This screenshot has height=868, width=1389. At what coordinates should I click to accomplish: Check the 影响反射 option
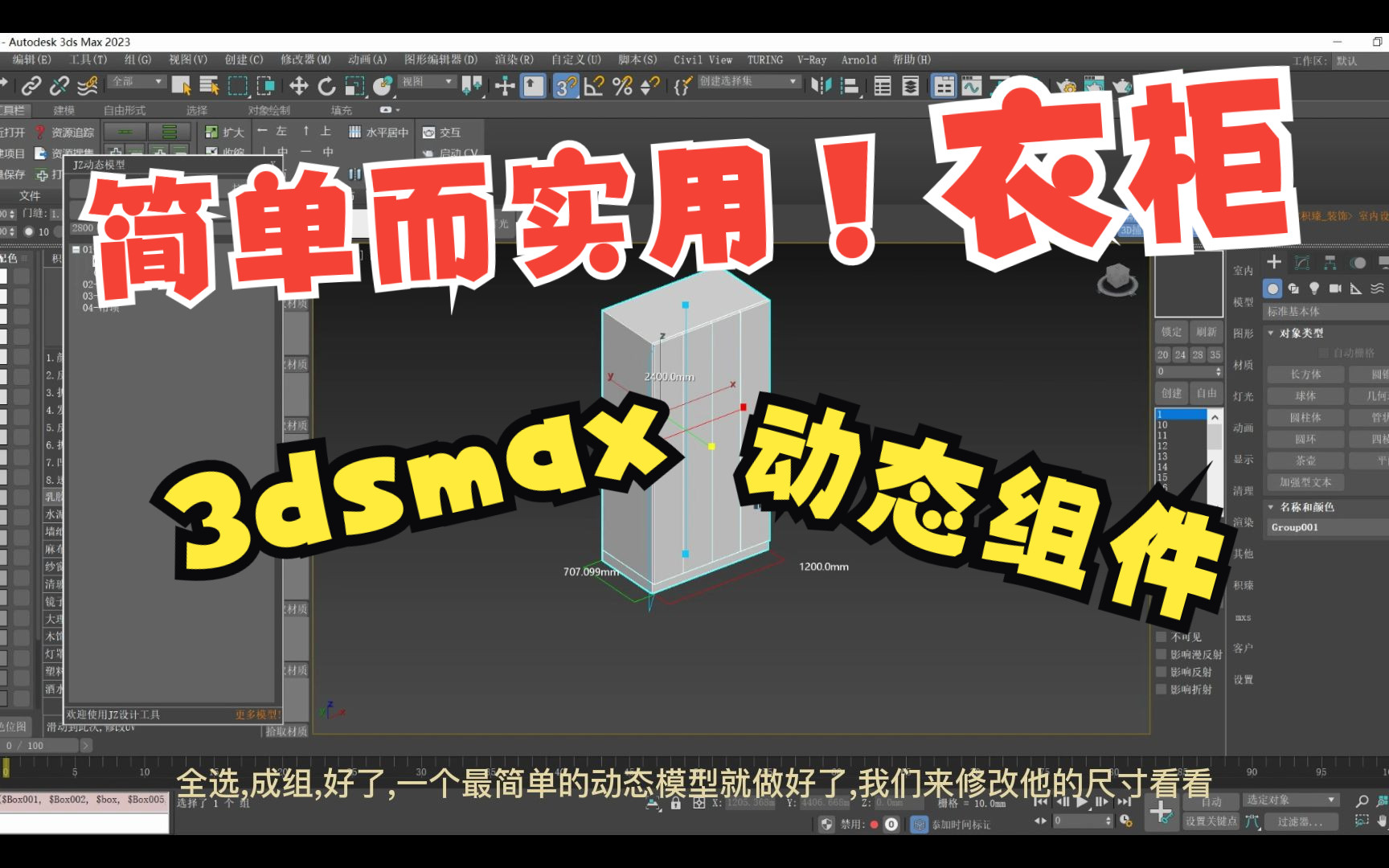(x=1161, y=671)
